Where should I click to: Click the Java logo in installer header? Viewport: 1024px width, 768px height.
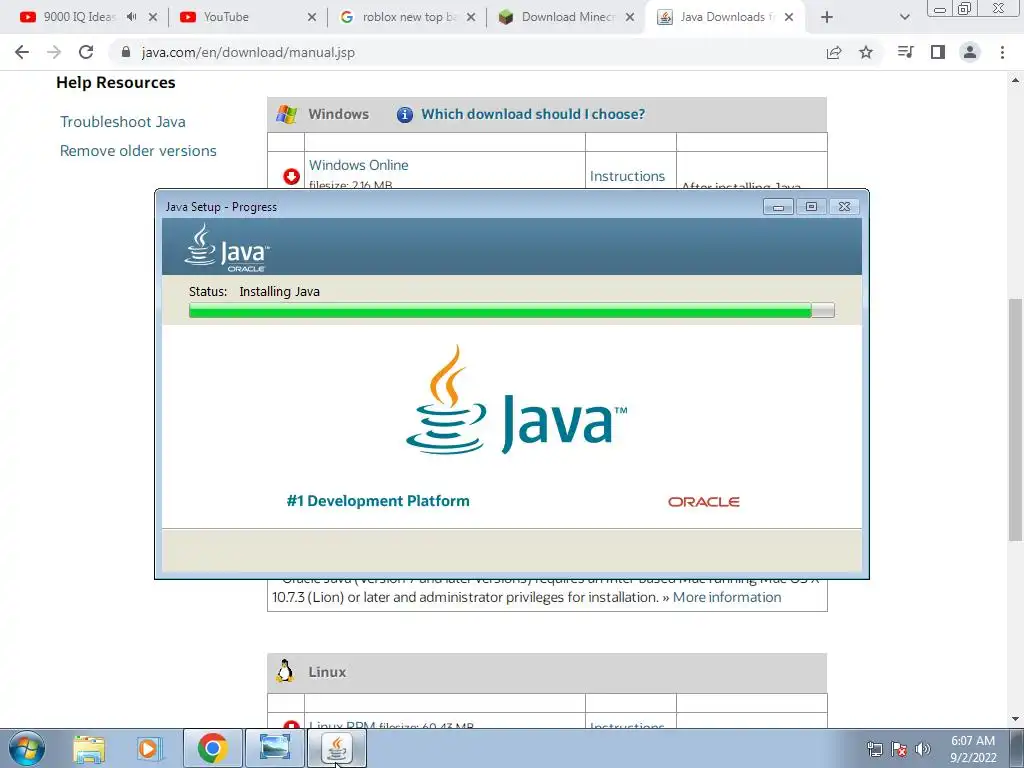227,248
